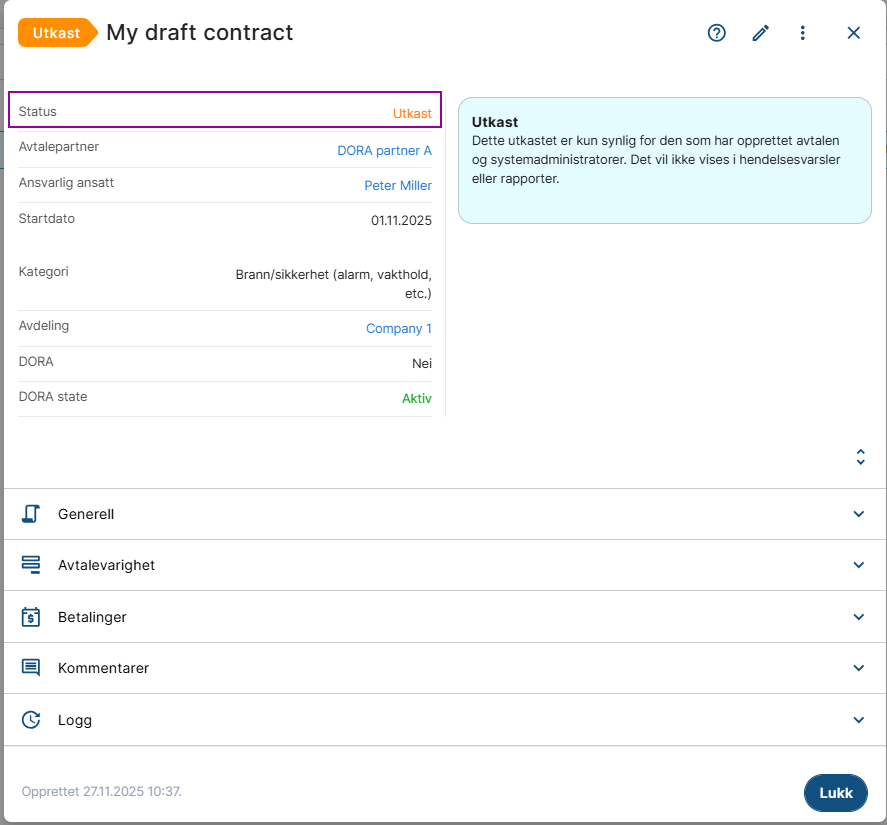887x825 pixels.
Task: Click the Kommentarer speech bubble icon
Action: [31, 668]
